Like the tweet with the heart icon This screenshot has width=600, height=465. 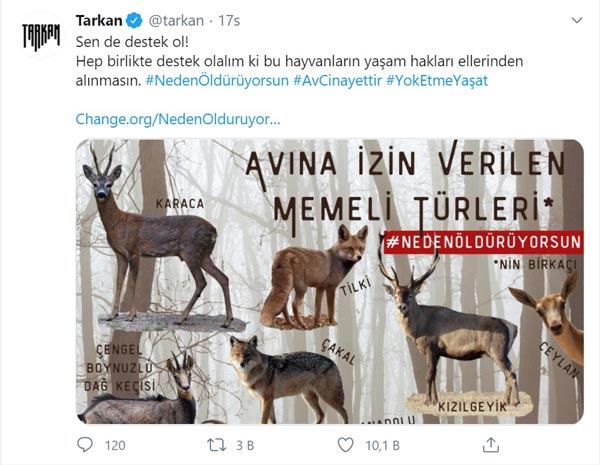pos(346,445)
